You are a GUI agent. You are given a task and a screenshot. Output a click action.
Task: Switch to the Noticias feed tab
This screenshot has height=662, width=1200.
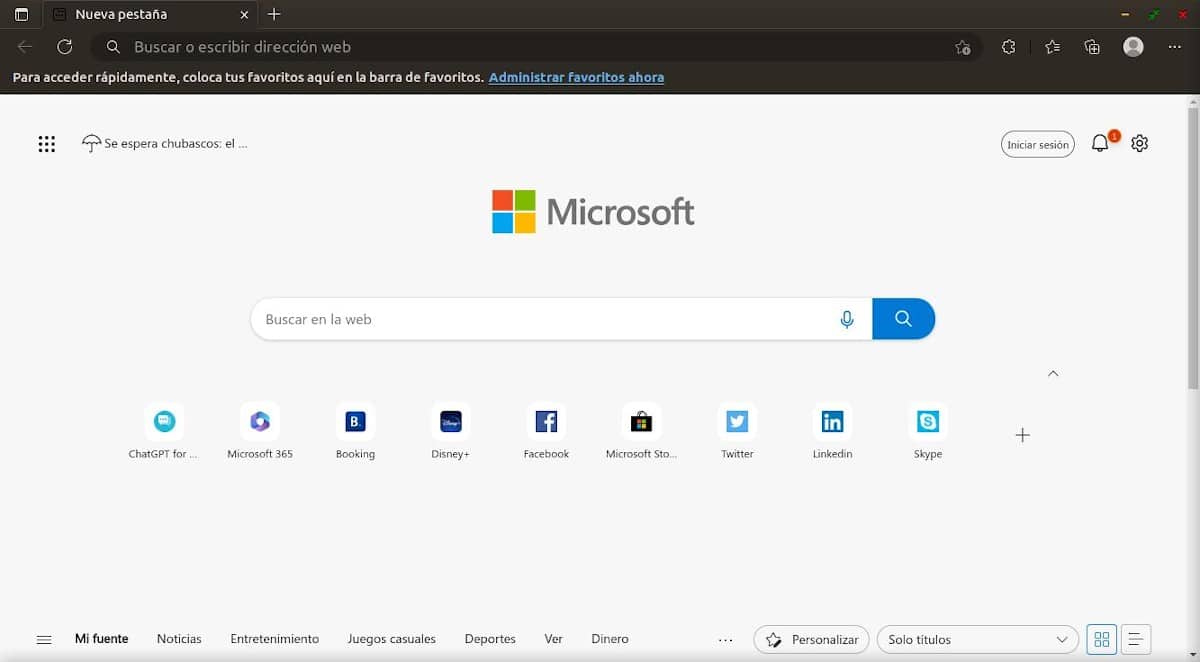[179, 639]
